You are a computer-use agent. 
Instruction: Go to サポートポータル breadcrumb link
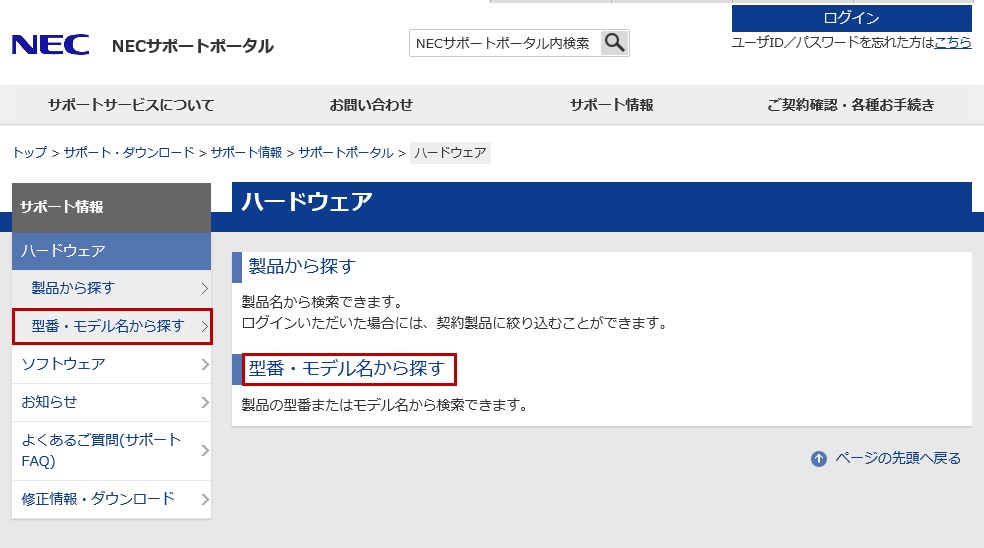(345, 153)
